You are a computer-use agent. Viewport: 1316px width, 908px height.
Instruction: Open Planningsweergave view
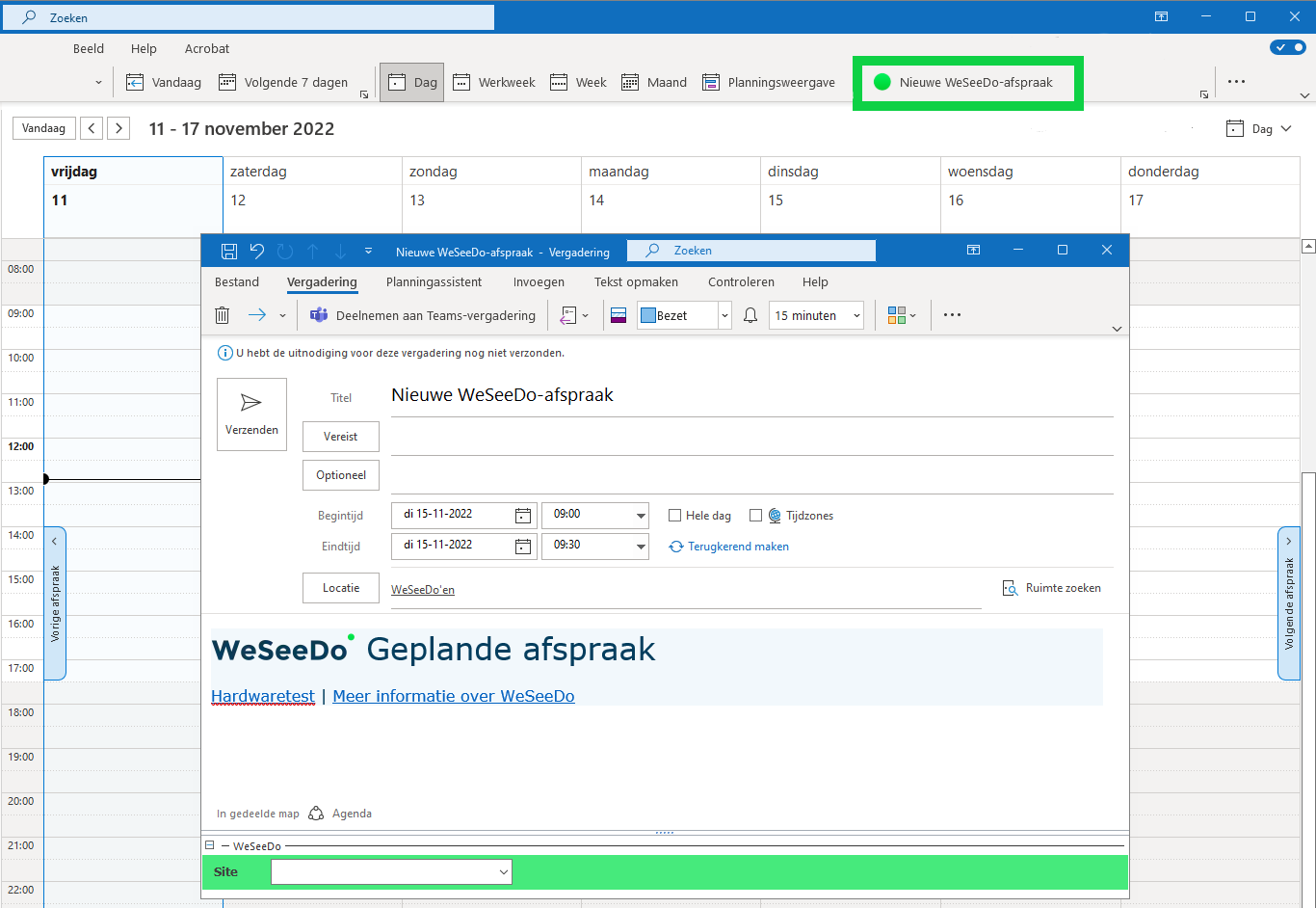click(769, 82)
